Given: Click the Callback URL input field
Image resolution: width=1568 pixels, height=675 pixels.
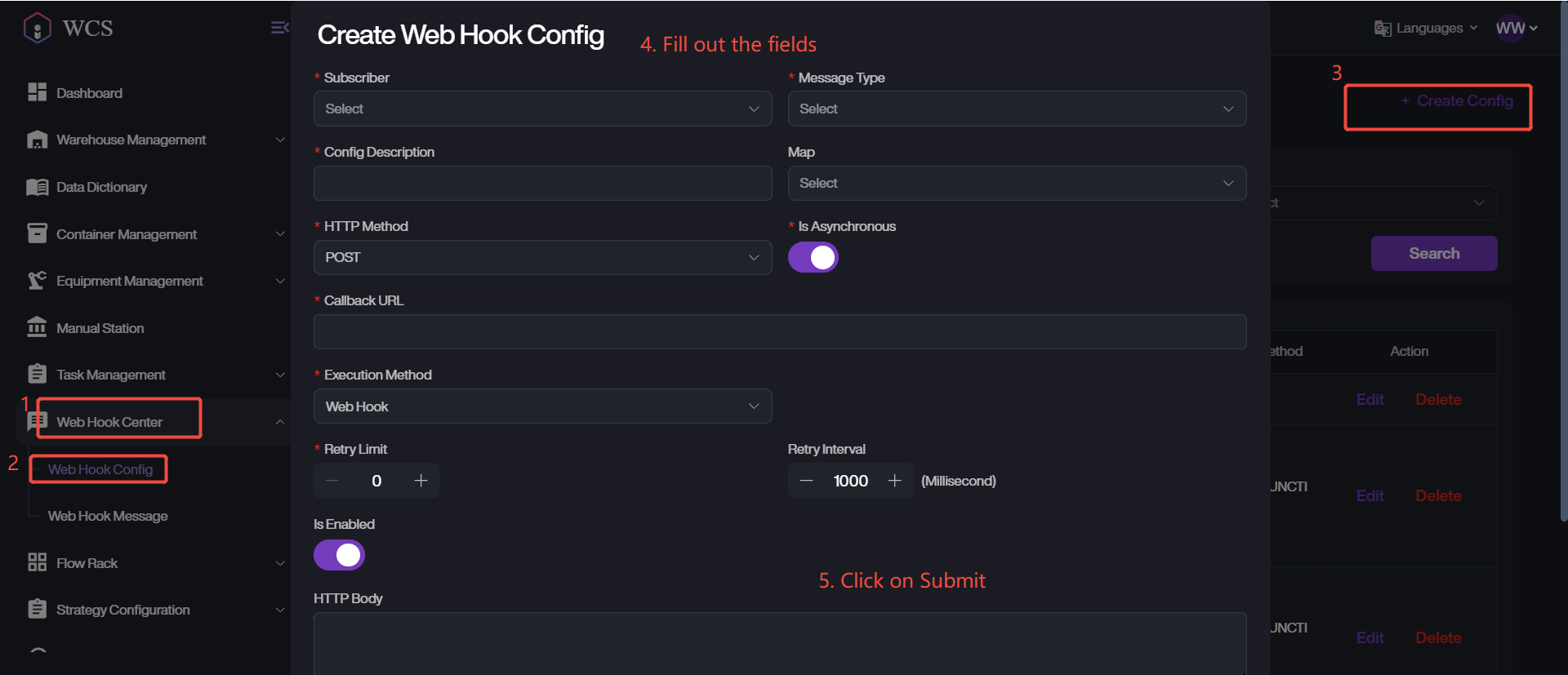Looking at the screenshot, I should click(x=779, y=332).
